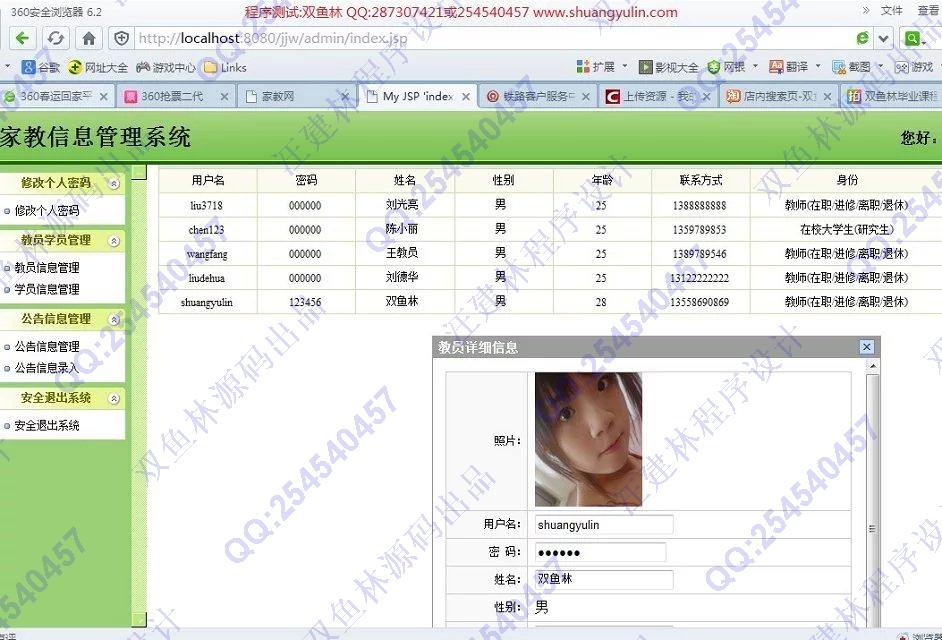The image size is (942, 640).
Task: Click the 联系方式 column header
Action: click(700, 180)
